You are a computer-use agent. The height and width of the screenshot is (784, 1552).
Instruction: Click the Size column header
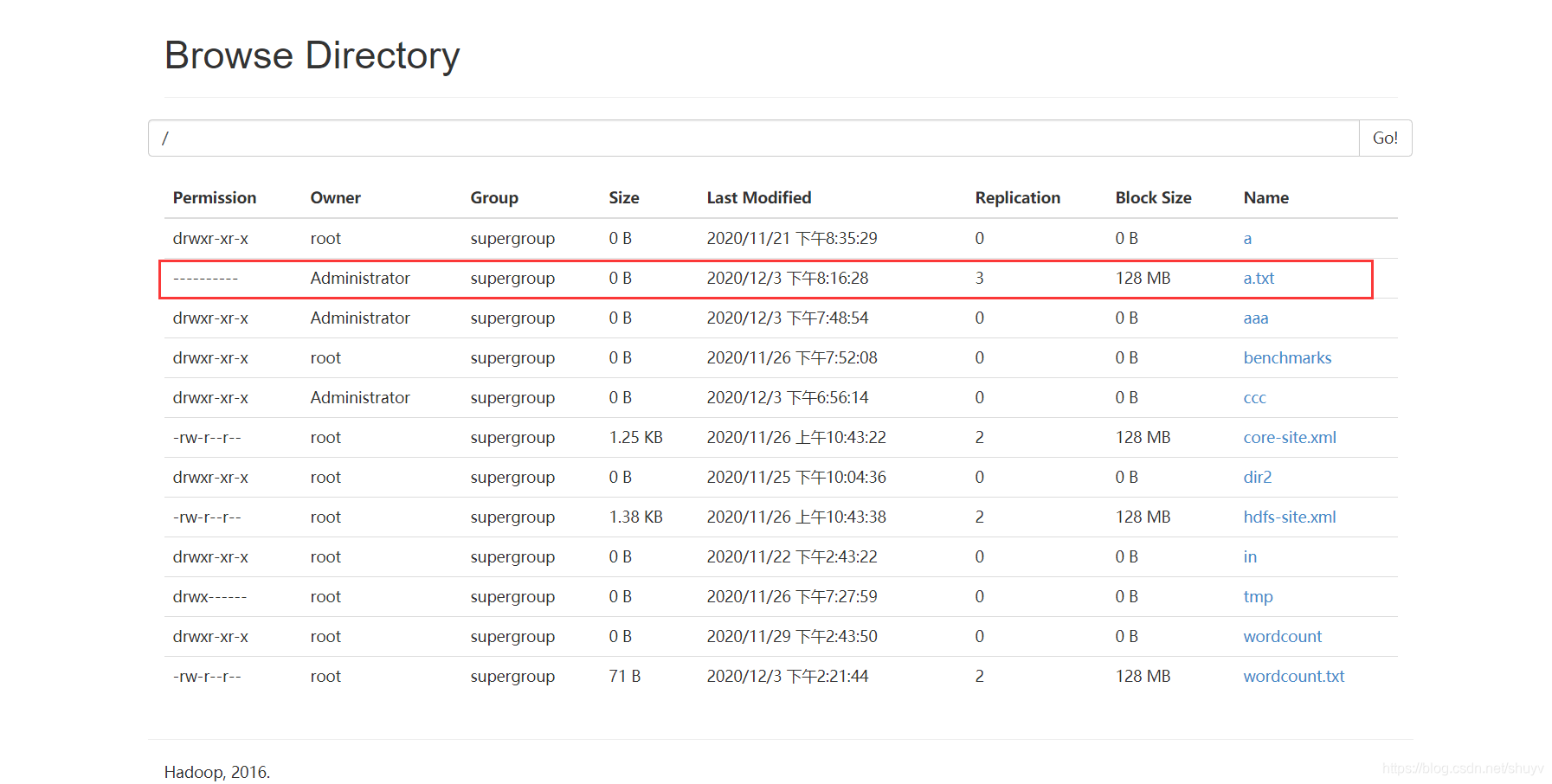(x=624, y=198)
